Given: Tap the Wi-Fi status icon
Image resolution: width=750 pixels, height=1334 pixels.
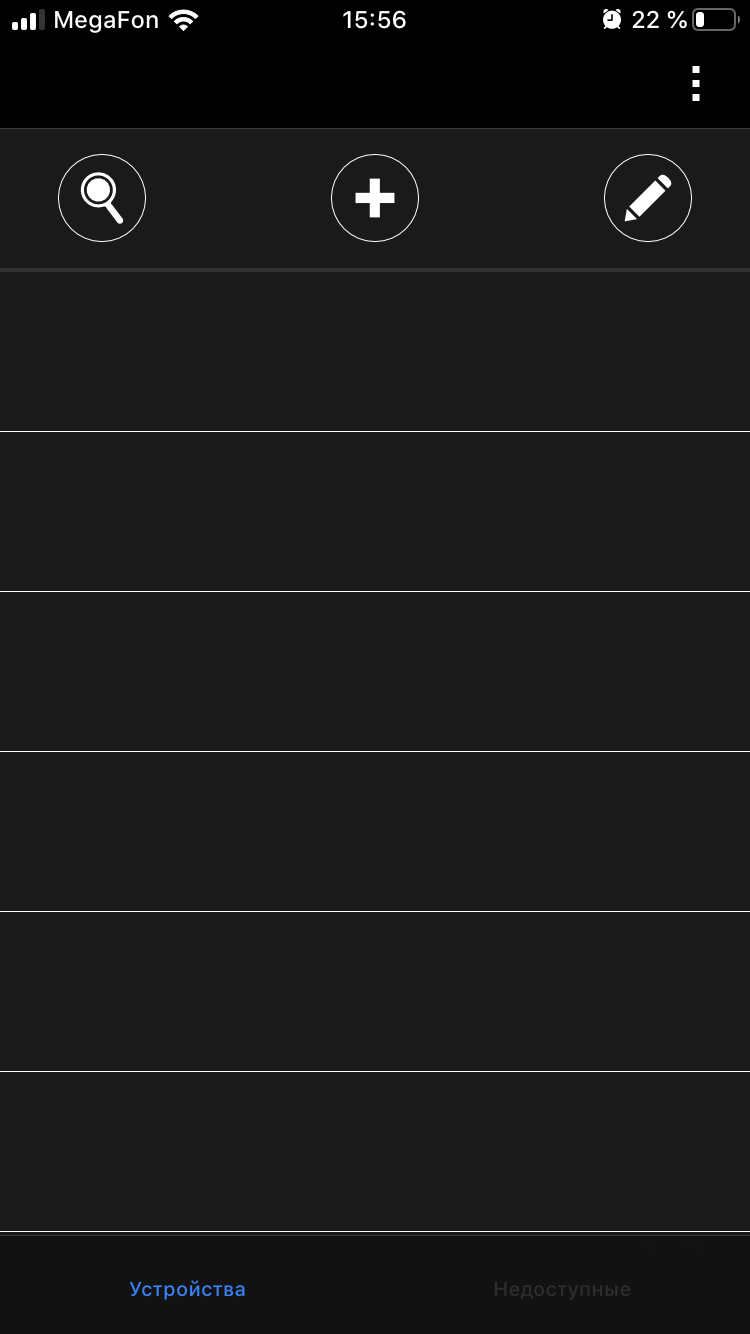Looking at the screenshot, I should (183, 20).
